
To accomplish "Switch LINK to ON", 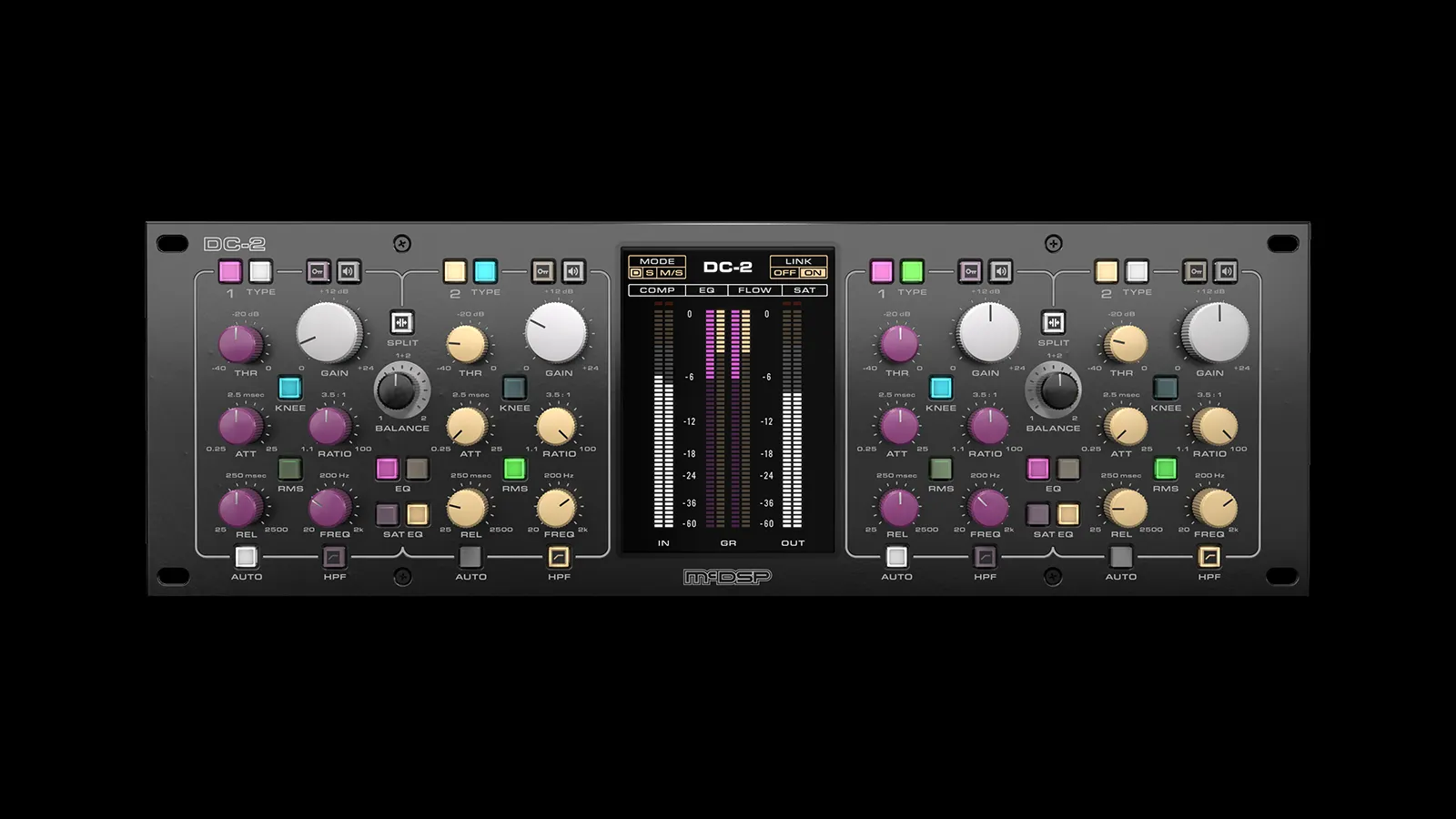I will tap(813, 273).
